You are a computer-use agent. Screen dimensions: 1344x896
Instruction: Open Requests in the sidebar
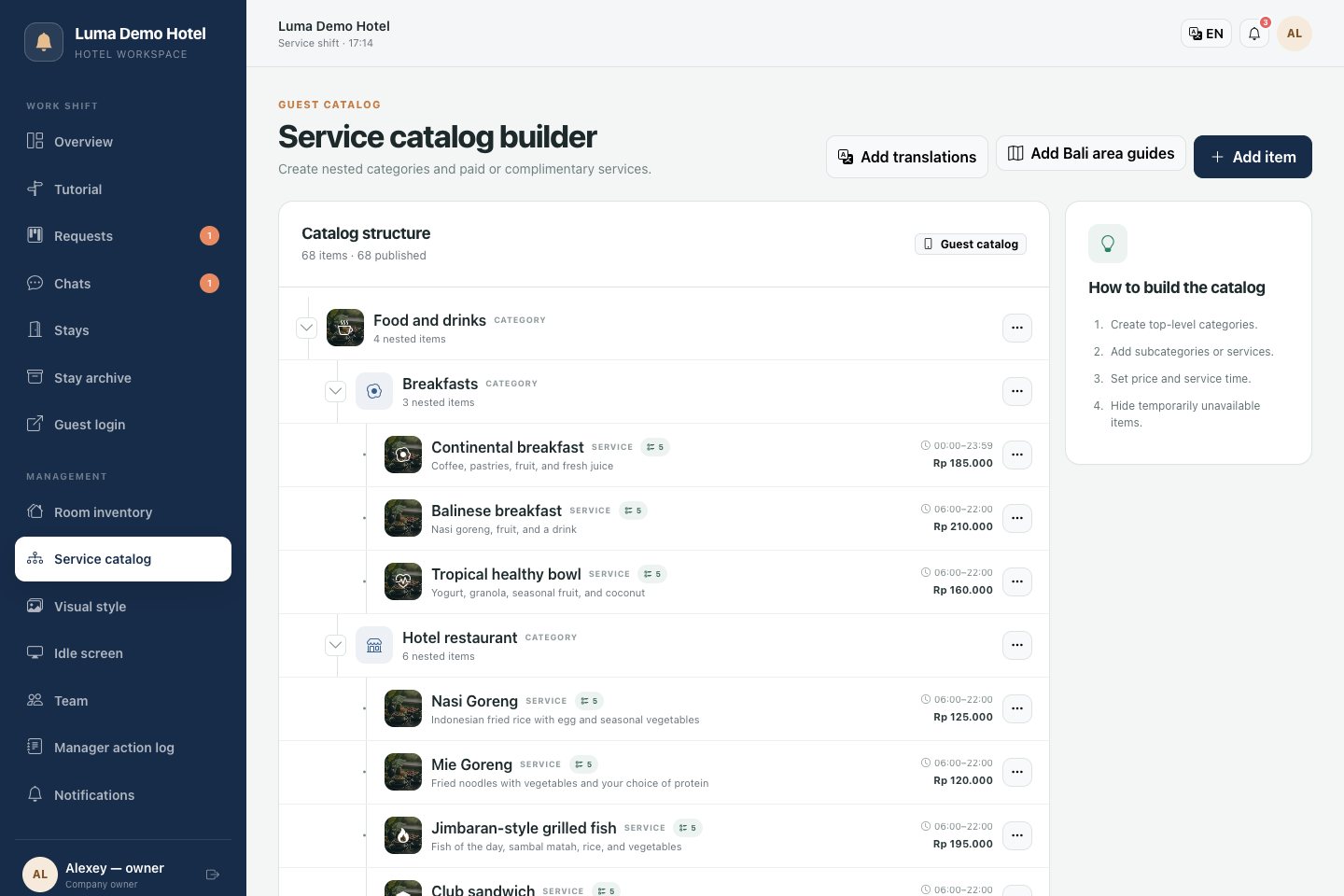pos(123,236)
